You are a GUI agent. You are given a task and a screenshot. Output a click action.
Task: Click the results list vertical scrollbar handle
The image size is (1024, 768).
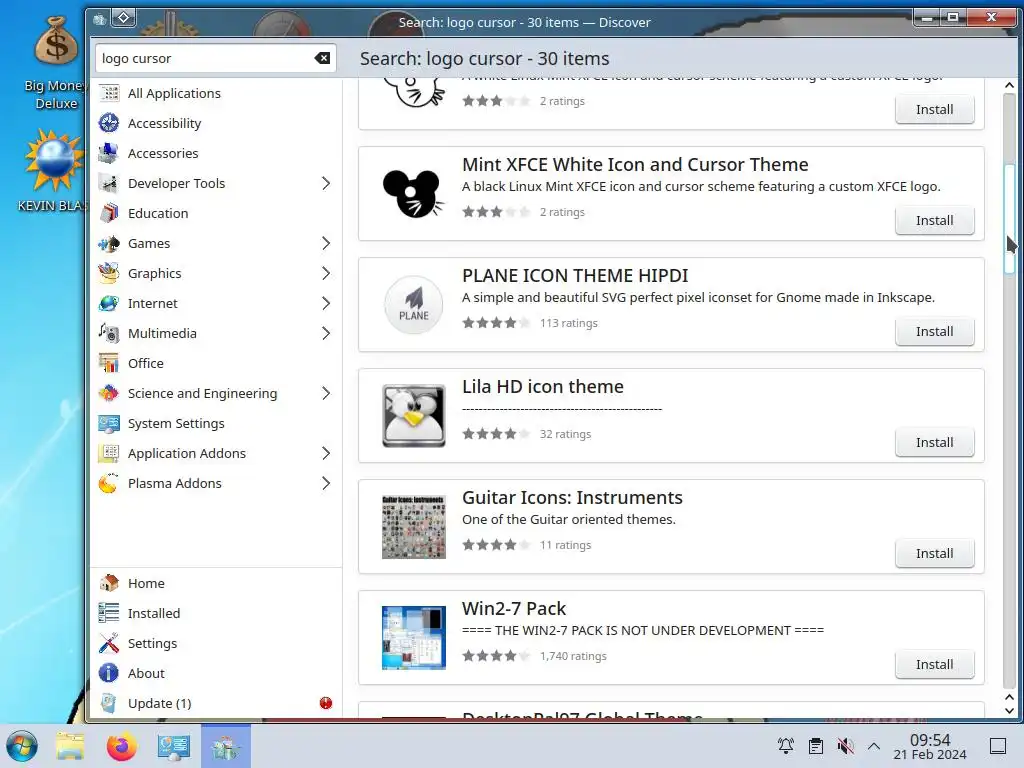(x=1010, y=219)
